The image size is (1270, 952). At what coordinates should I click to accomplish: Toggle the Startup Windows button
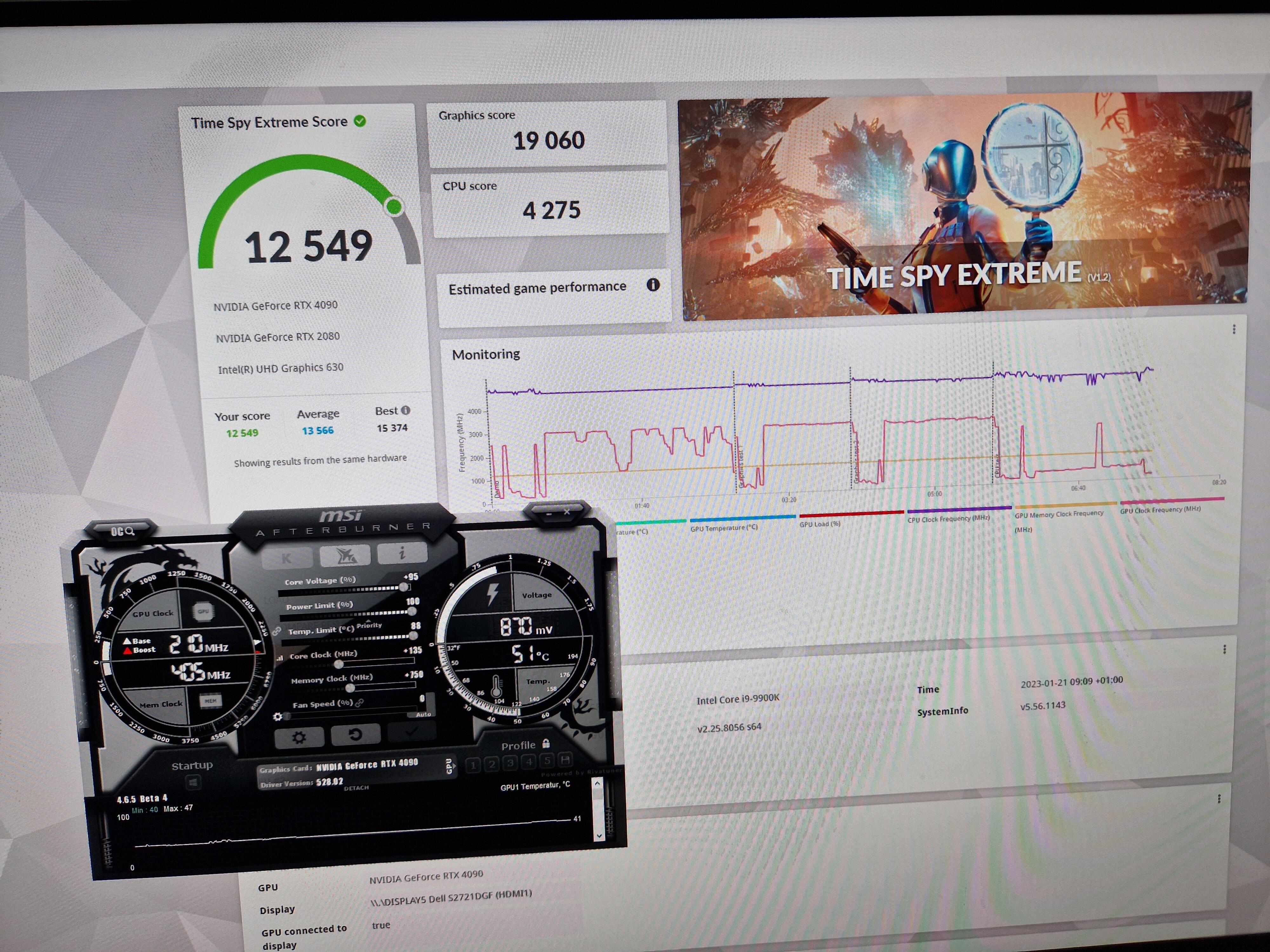[x=193, y=782]
